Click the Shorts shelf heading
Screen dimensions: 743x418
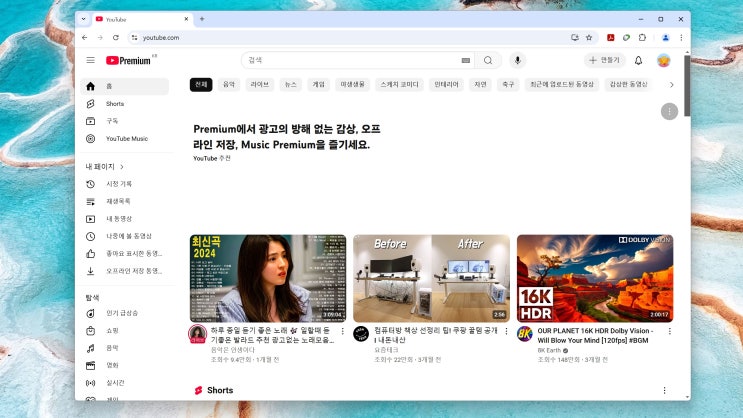click(220, 390)
